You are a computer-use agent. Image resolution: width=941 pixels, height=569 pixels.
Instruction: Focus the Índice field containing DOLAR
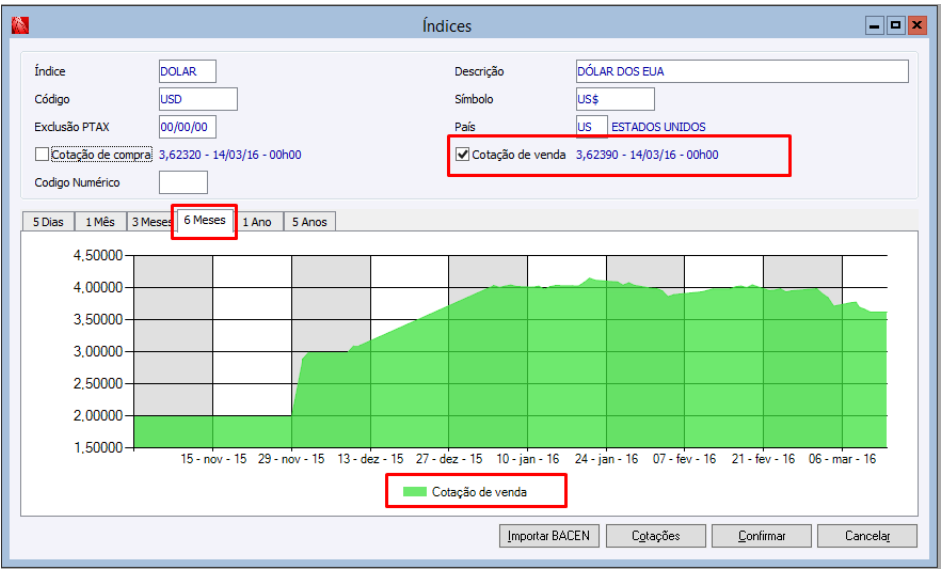click(x=187, y=71)
